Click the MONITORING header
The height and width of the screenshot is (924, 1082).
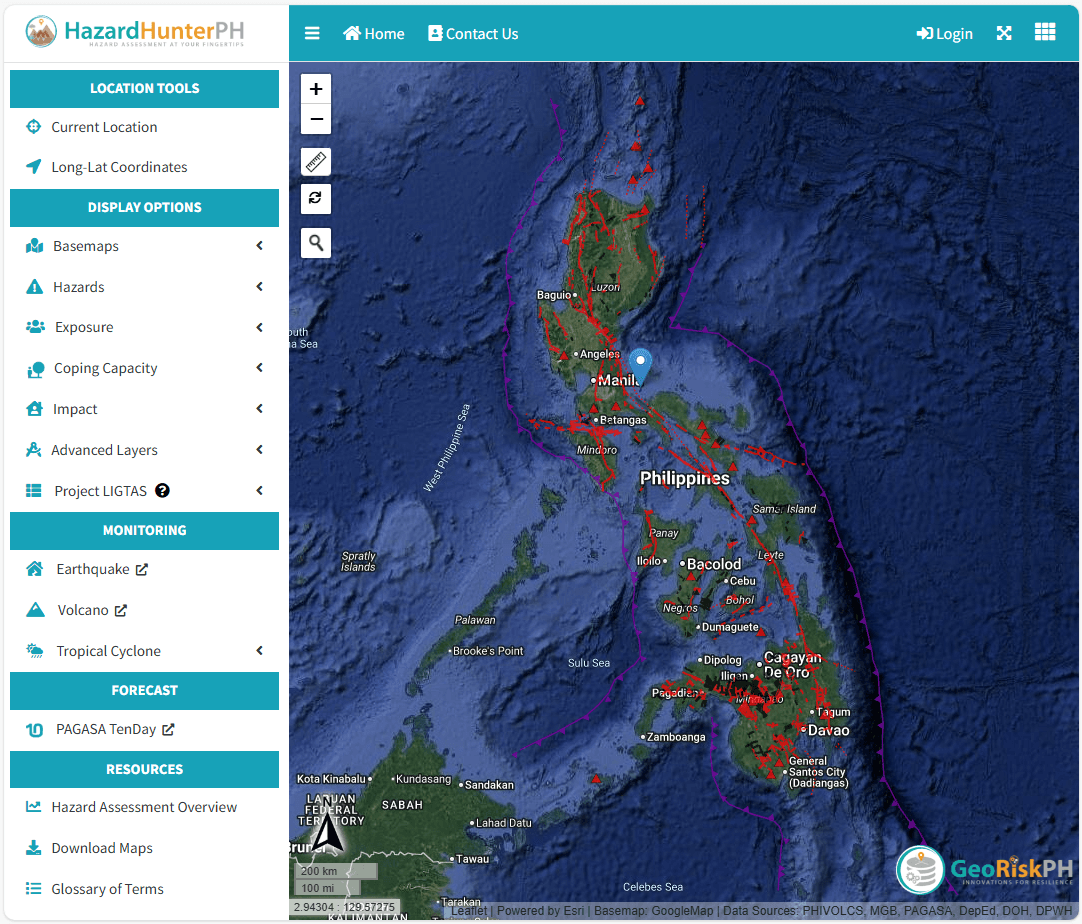pyautogui.click(x=144, y=531)
